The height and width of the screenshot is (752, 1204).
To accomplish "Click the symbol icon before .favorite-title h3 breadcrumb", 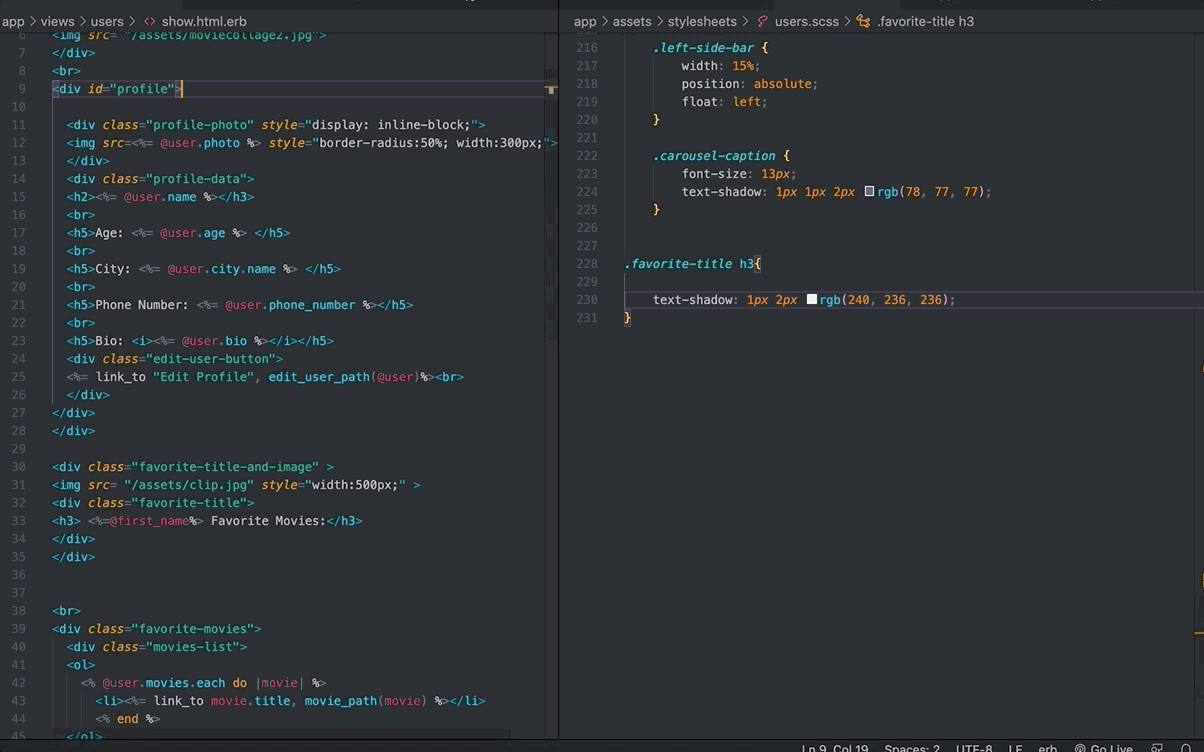I will pos(864,21).
